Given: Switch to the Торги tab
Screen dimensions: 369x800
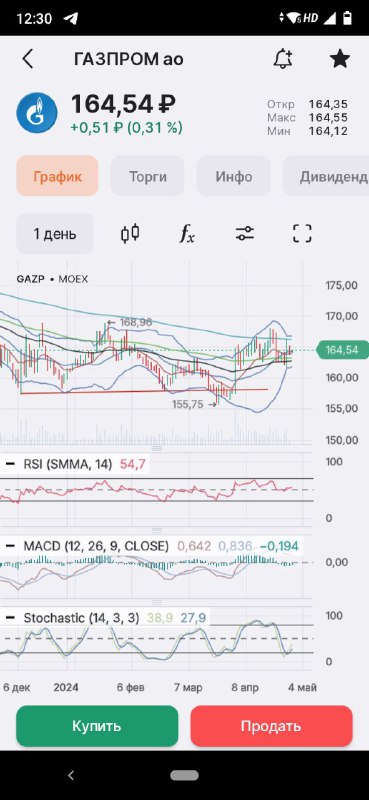Looking at the screenshot, I should [x=147, y=177].
